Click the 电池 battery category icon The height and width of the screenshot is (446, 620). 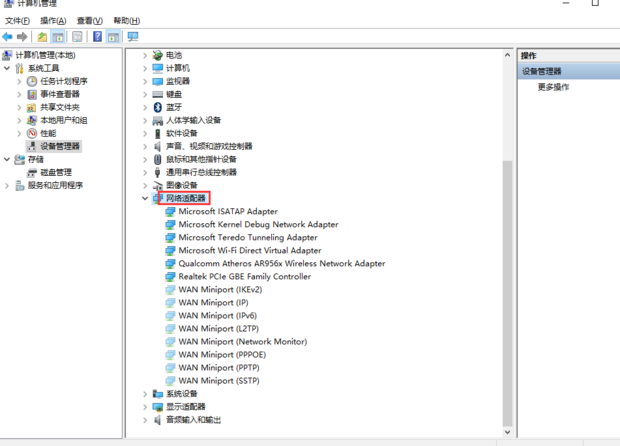pos(157,55)
